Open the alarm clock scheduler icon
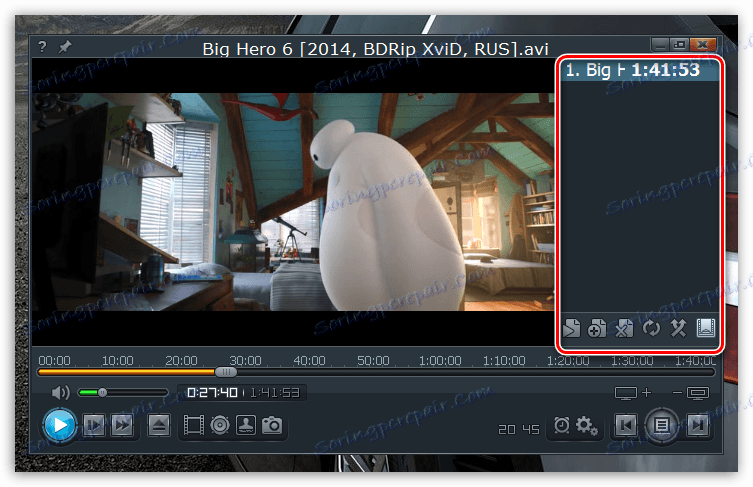 click(561, 425)
